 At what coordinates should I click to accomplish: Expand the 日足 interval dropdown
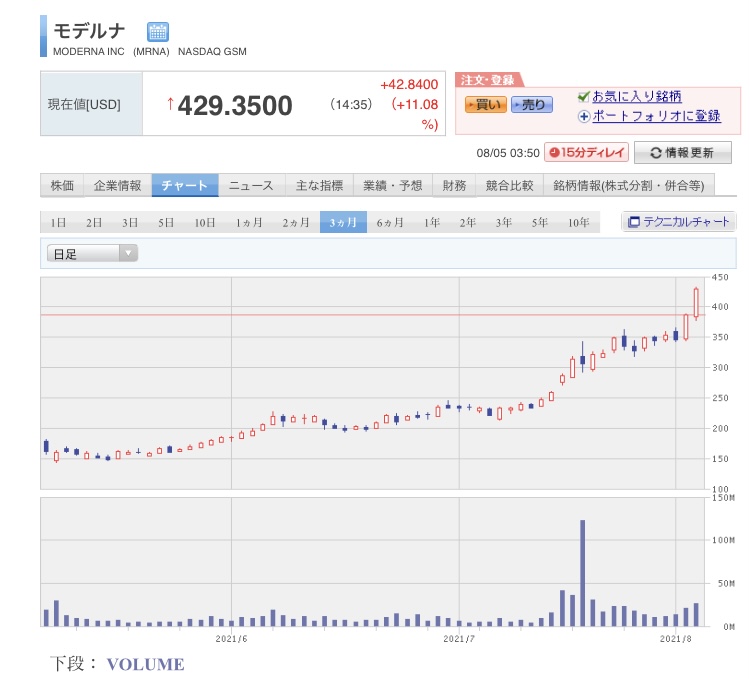92,253
